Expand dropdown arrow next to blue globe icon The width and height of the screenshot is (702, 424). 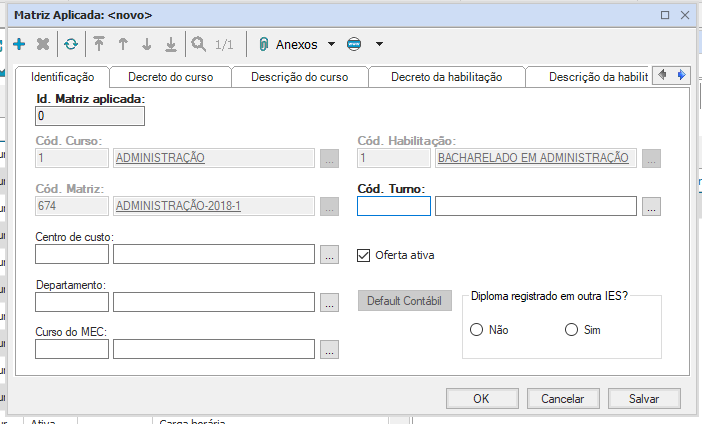pyautogui.click(x=379, y=44)
